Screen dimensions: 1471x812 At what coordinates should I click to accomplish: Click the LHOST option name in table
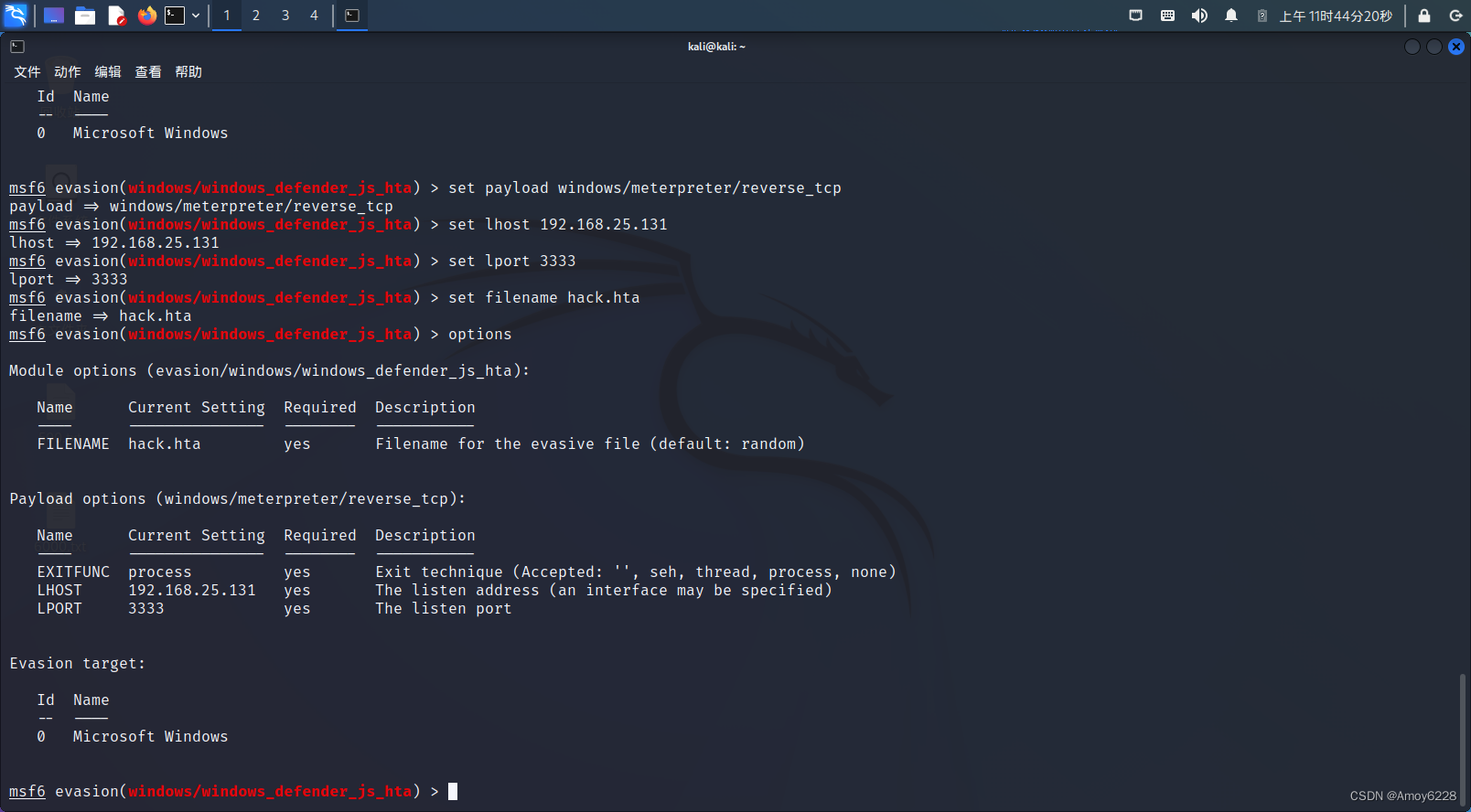pyautogui.click(x=59, y=591)
